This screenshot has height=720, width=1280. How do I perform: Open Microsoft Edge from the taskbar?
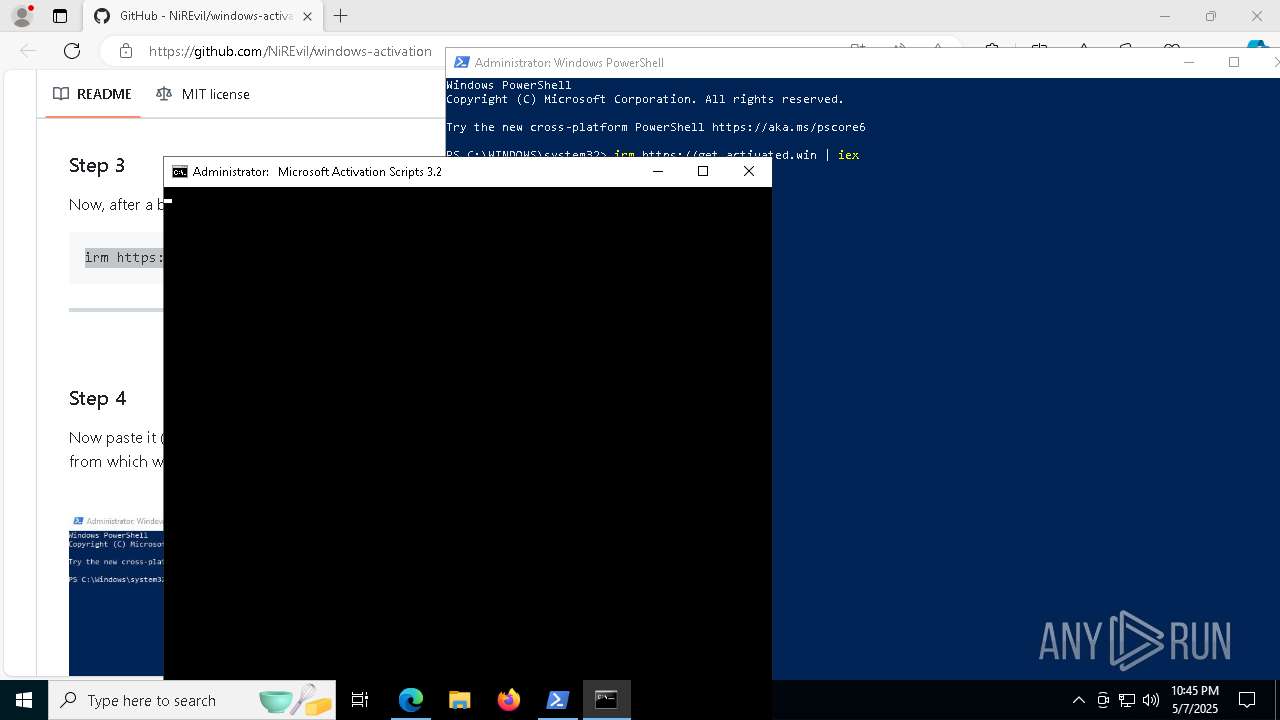(x=411, y=700)
